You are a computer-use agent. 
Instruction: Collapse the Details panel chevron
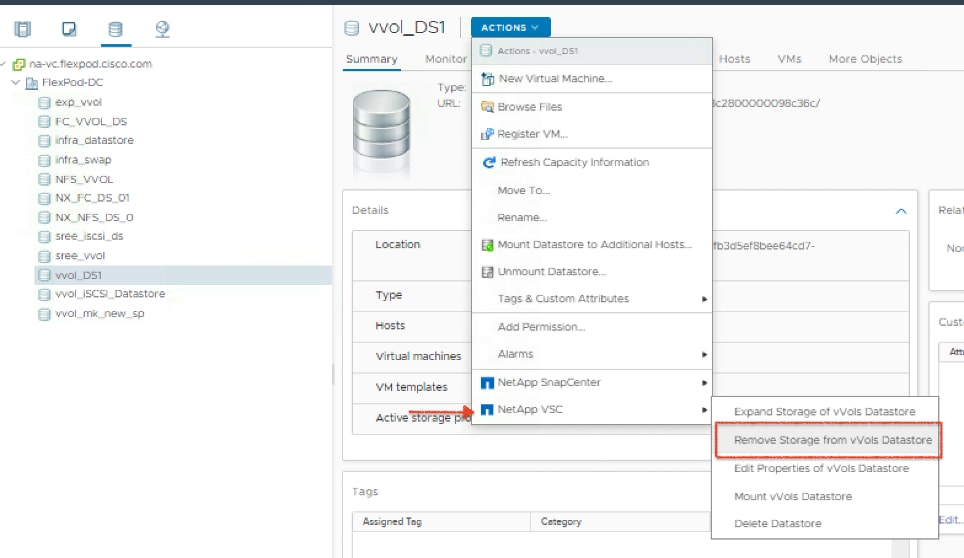tap(901, 211)
